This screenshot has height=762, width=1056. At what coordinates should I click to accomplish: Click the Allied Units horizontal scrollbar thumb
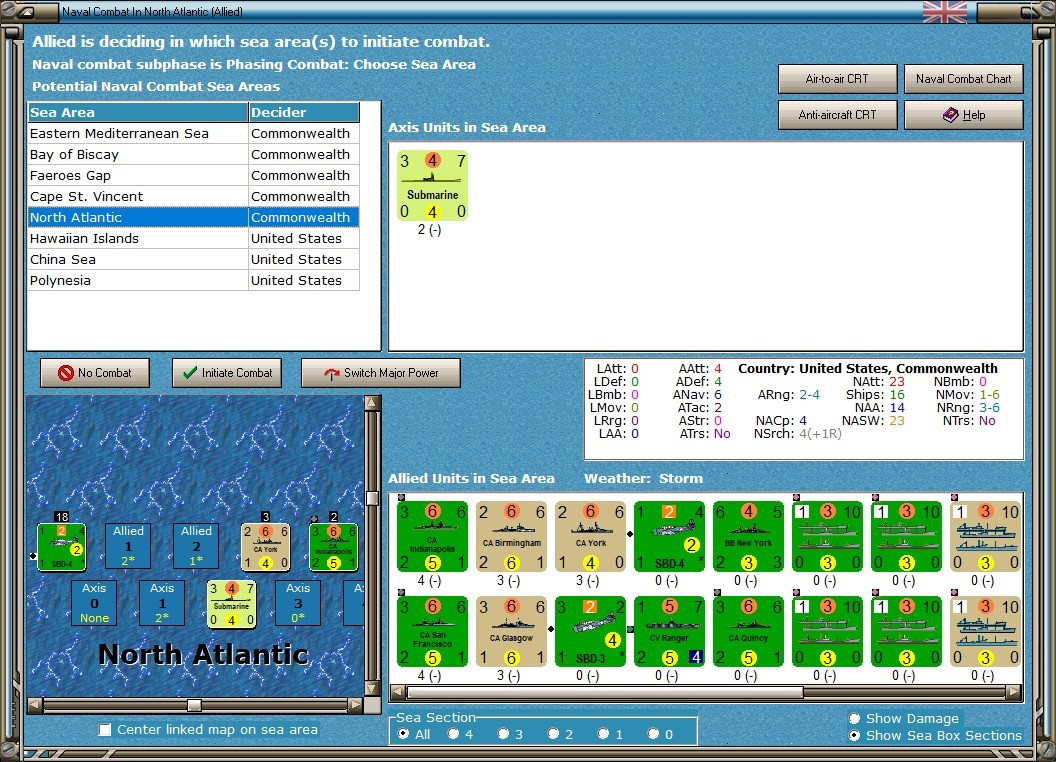605,692
